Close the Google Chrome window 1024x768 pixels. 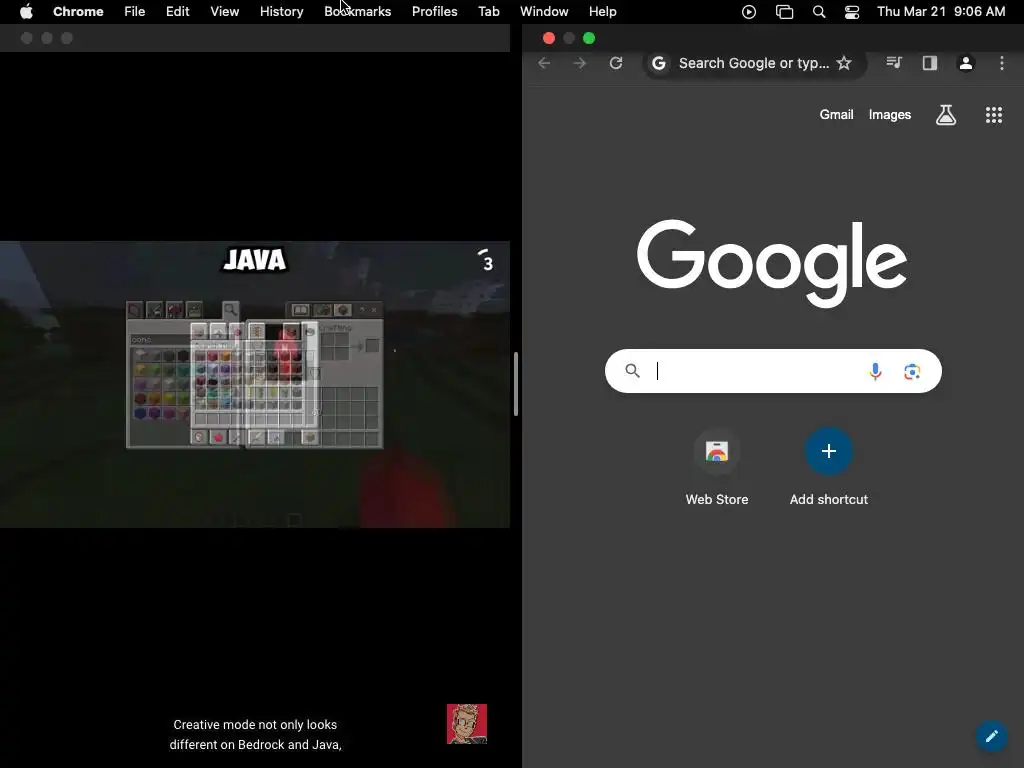[549, 38]
